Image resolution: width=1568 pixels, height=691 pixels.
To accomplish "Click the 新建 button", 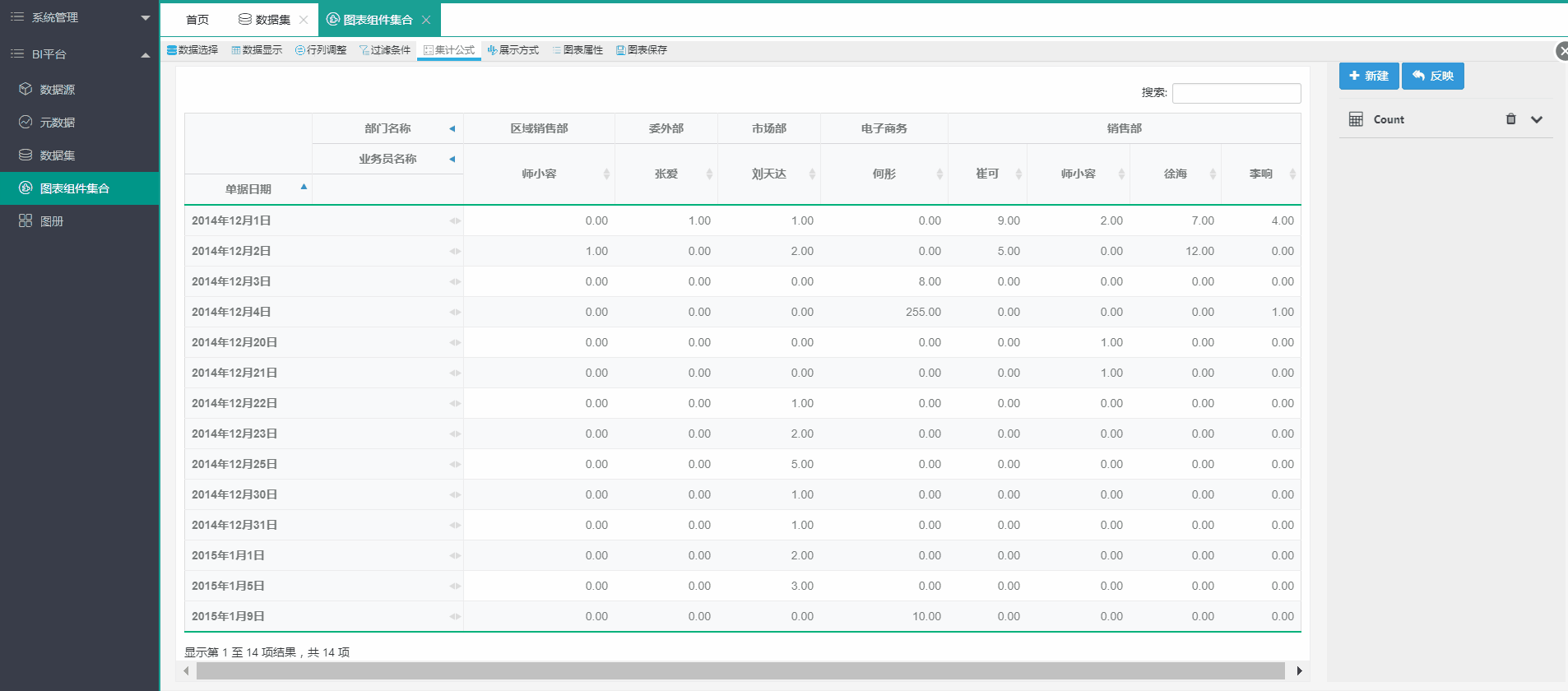I will click(x=1368, y=76).
